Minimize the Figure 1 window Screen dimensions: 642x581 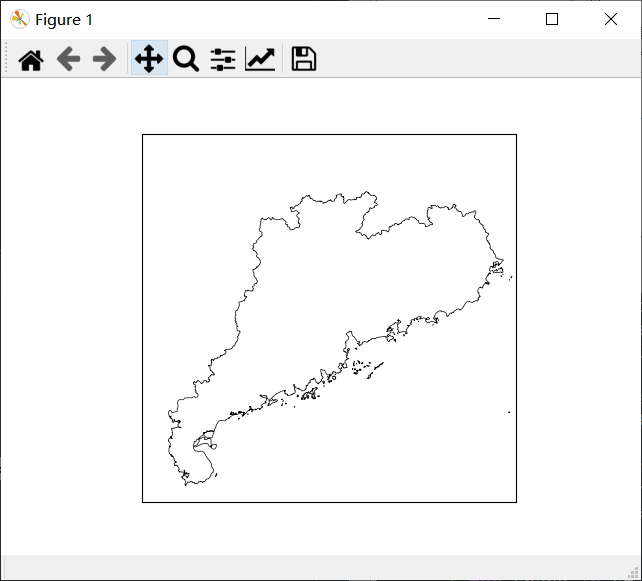click(x=494, y=19)
